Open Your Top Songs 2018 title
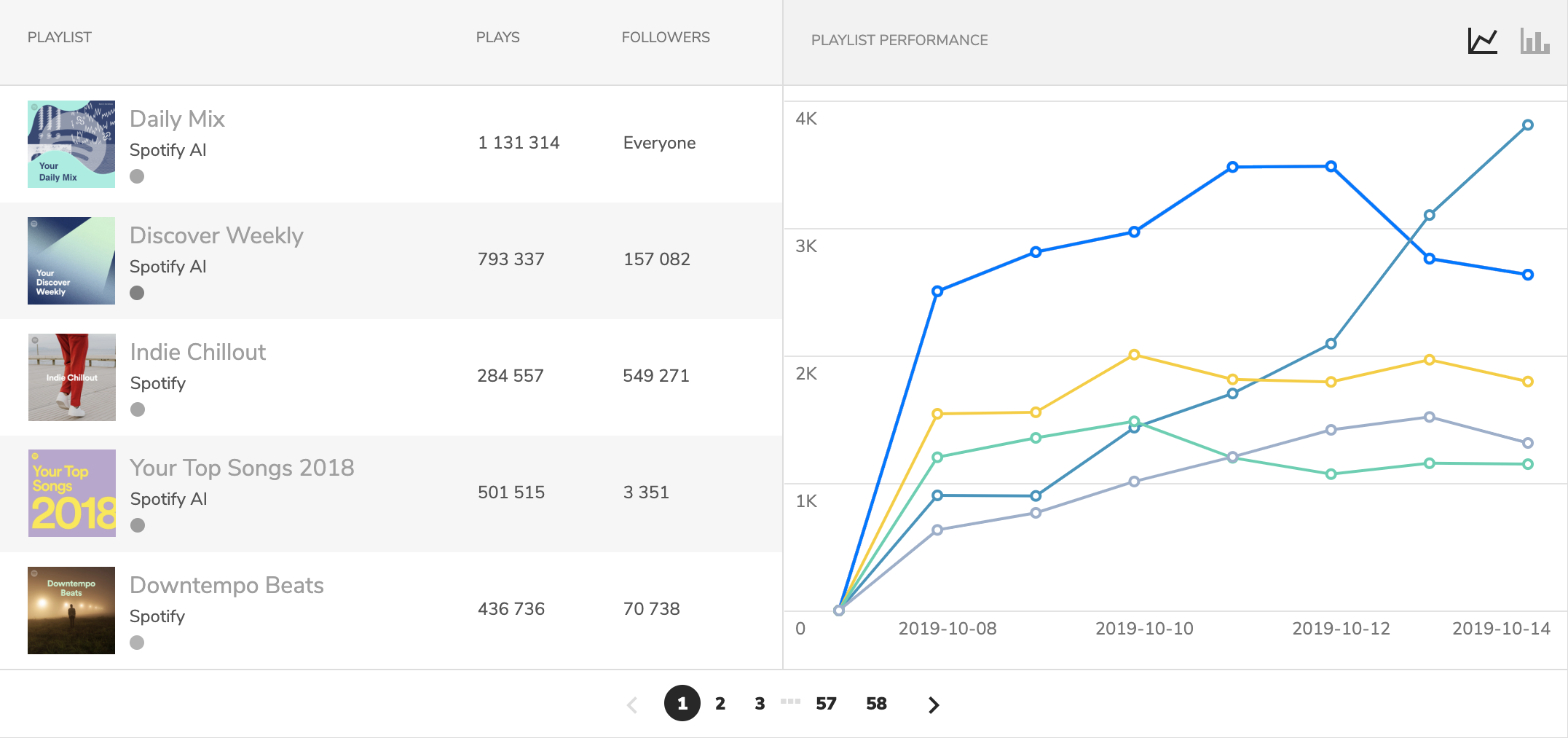The image size is (1568, 738). tap(242, 468)
